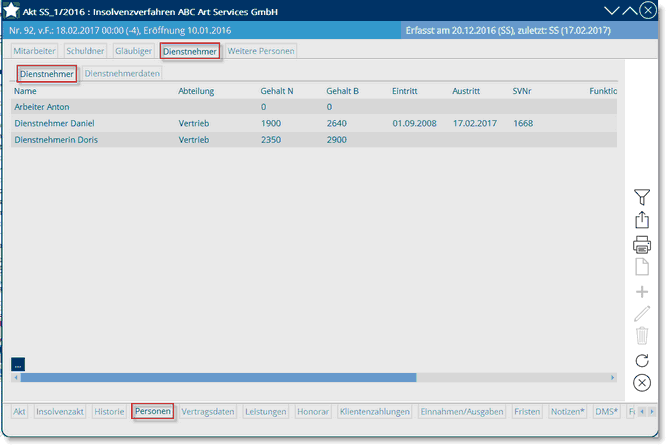Sort by the Eintritt column header
Screen dimensions: 667x446
click(x=405, y=91)
